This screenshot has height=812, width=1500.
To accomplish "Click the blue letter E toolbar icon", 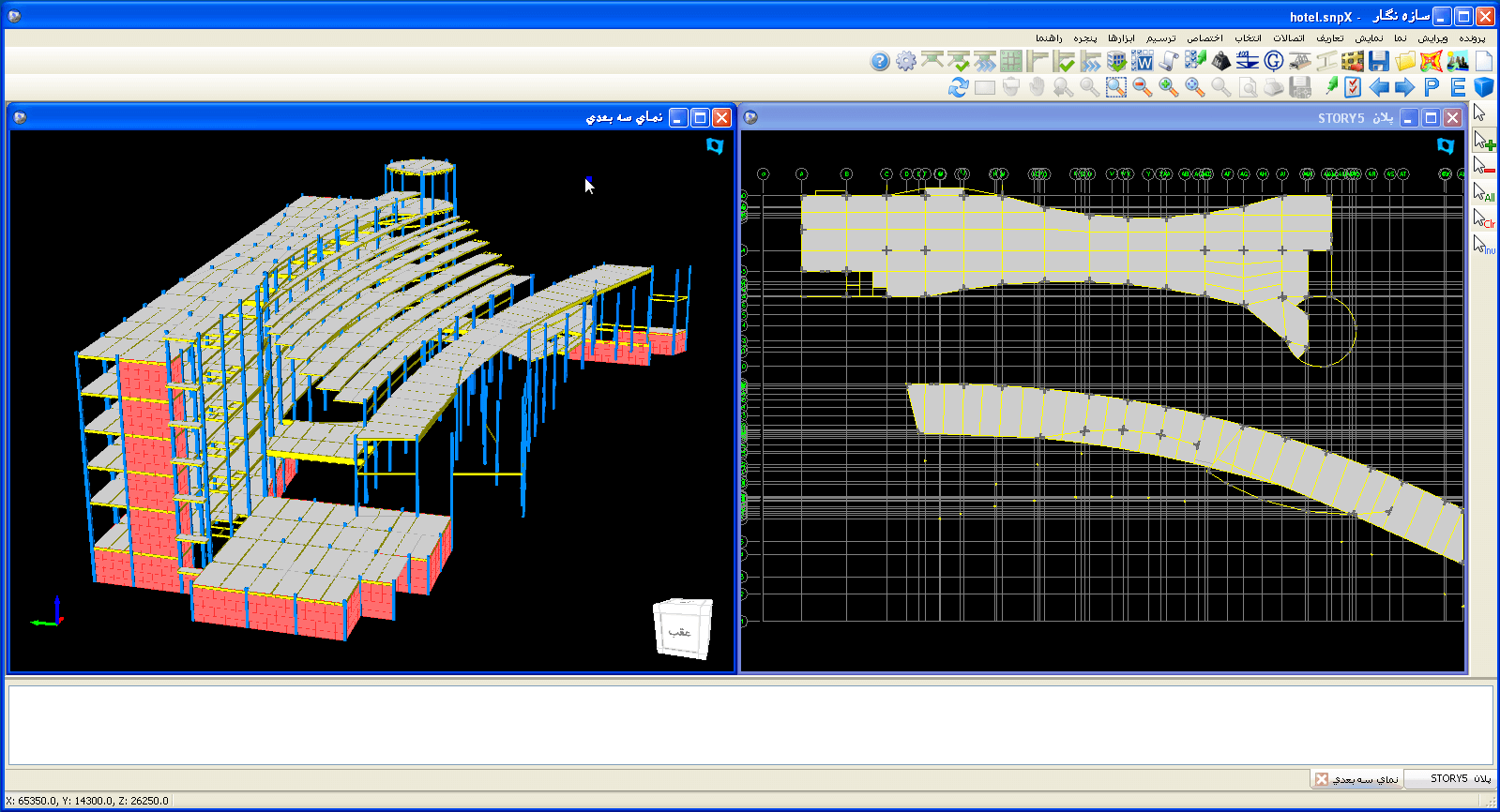I will pos(1457,87).
